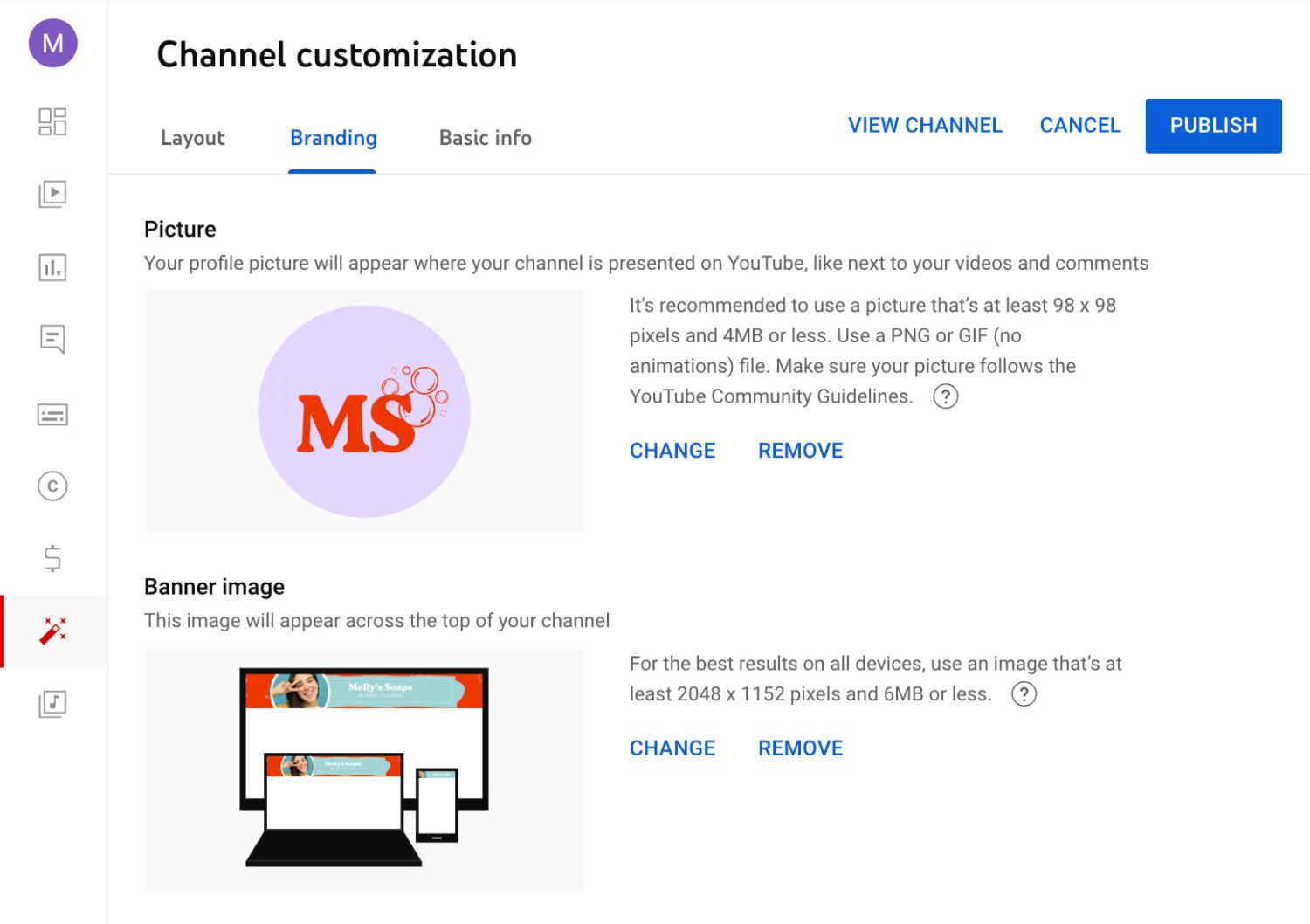This screenshot has width=1310, height=924.
Task: Open VIEW CHANNEL
Action: [x=924, y=125]
